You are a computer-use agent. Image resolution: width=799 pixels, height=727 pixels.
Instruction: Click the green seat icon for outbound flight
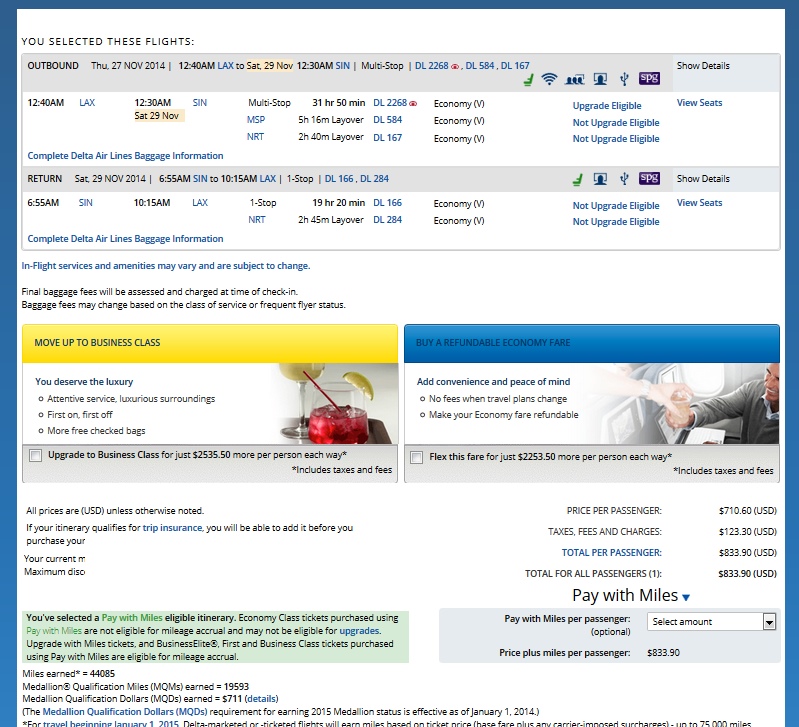[527, 79]
